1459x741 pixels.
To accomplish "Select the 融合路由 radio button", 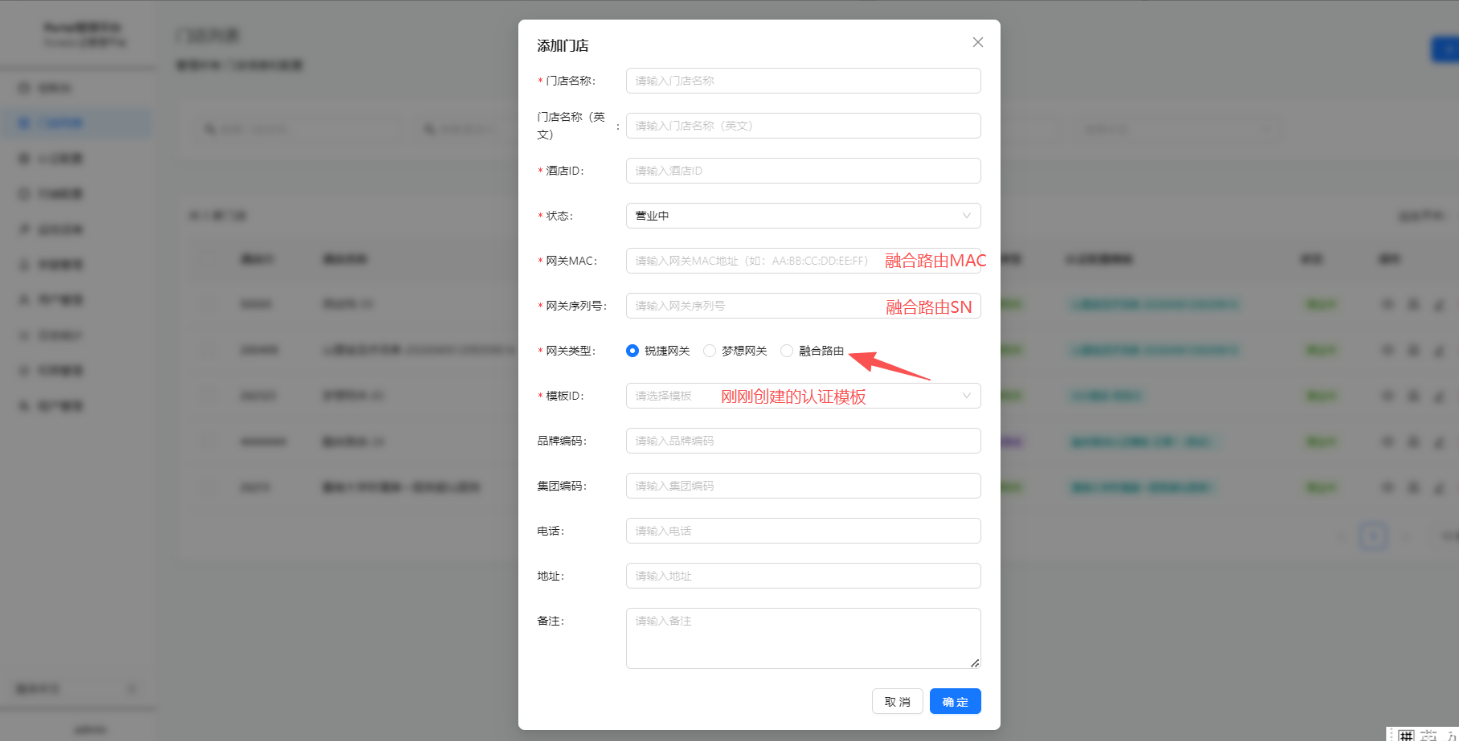I will [812, 351].
